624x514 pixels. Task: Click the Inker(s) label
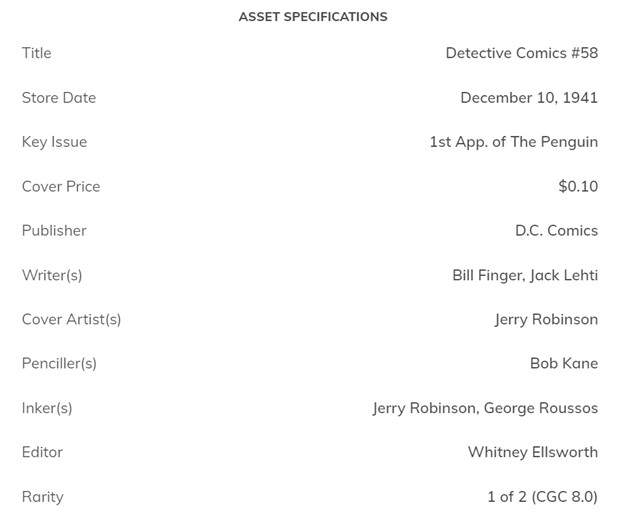point(47,408)
